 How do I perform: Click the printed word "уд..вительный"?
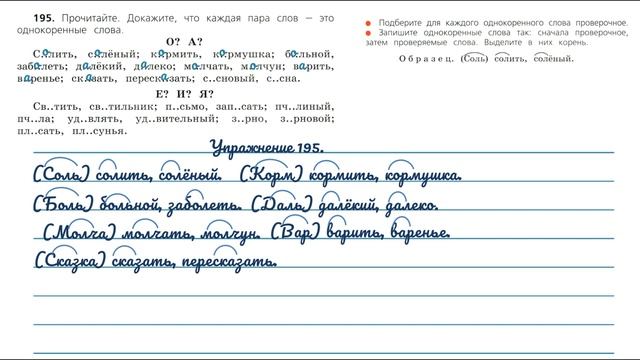[x=177, y=119]
